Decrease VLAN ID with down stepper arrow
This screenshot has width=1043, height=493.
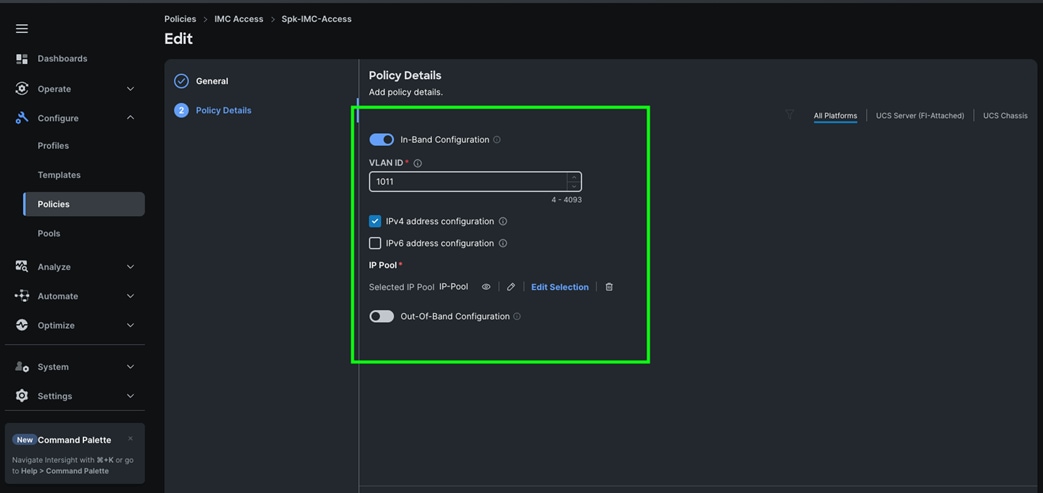coord(574,186)
